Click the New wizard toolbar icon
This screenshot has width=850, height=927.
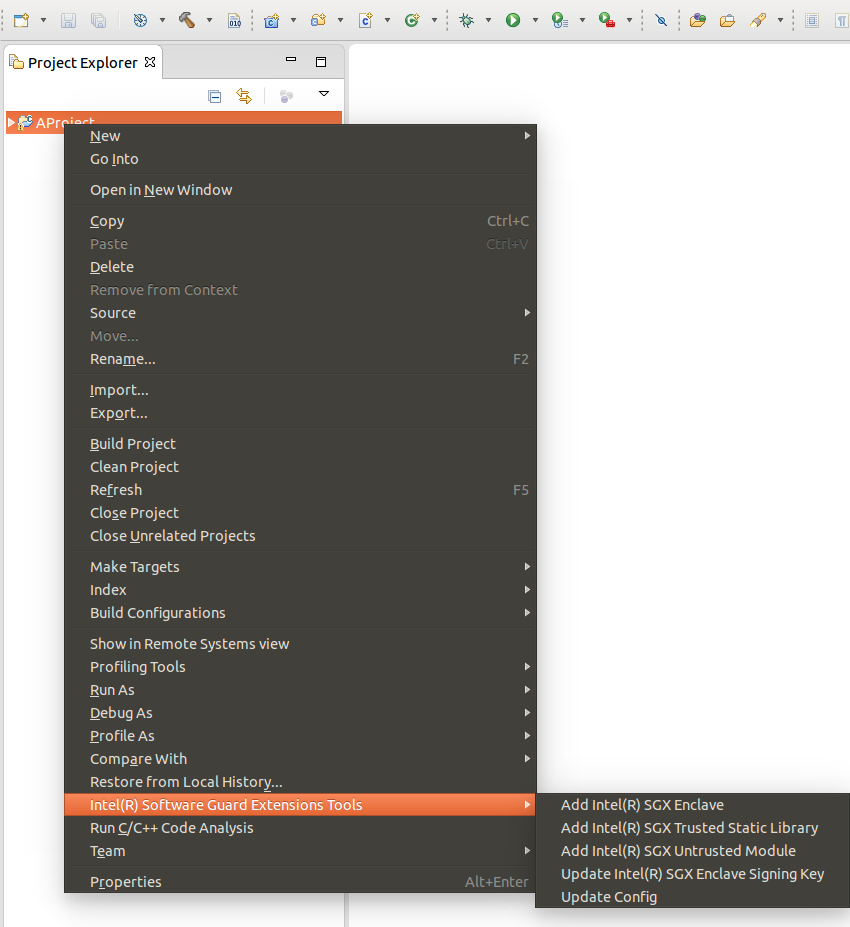click(x=21, y=20)
